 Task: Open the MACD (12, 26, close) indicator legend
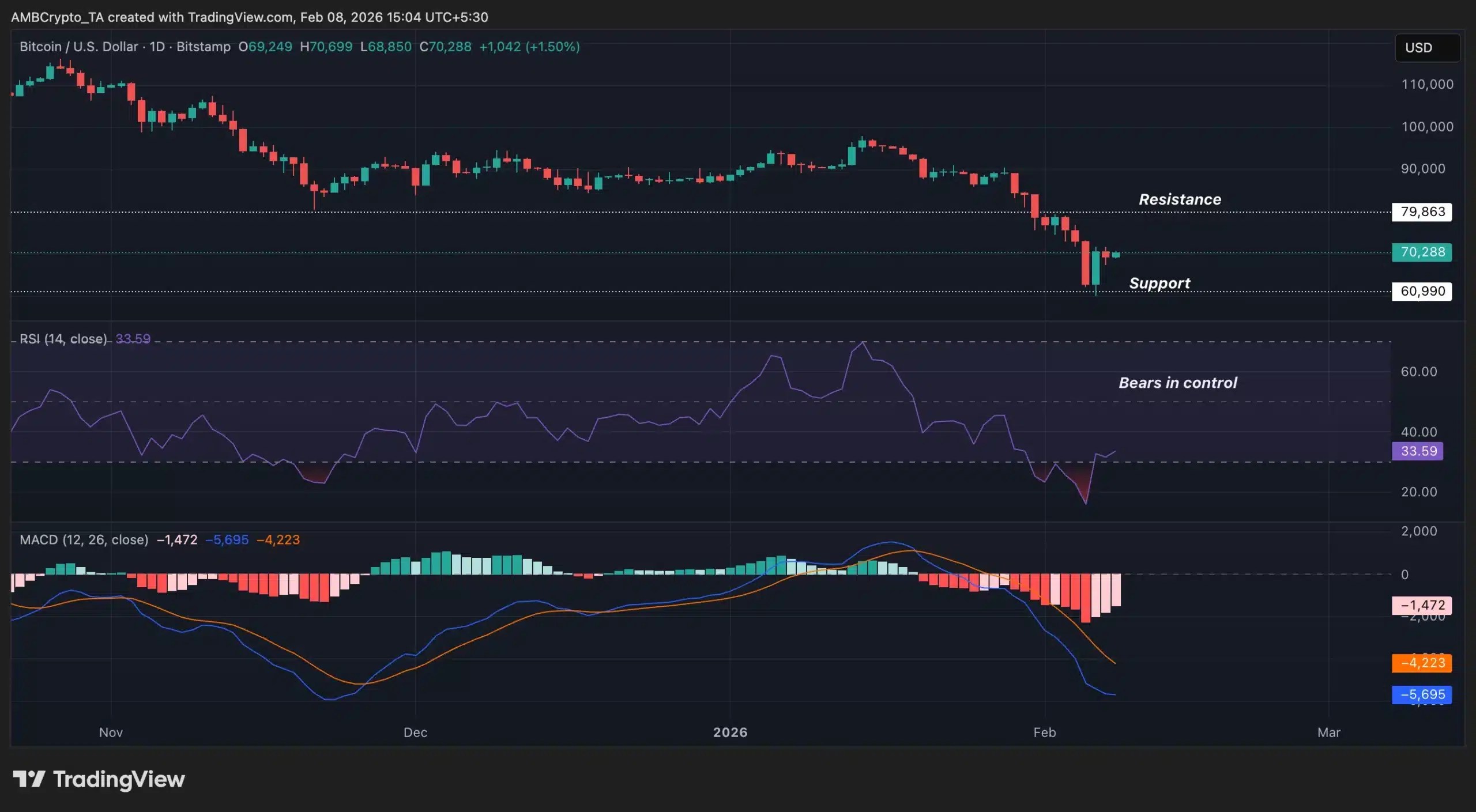tap(84, 540)
